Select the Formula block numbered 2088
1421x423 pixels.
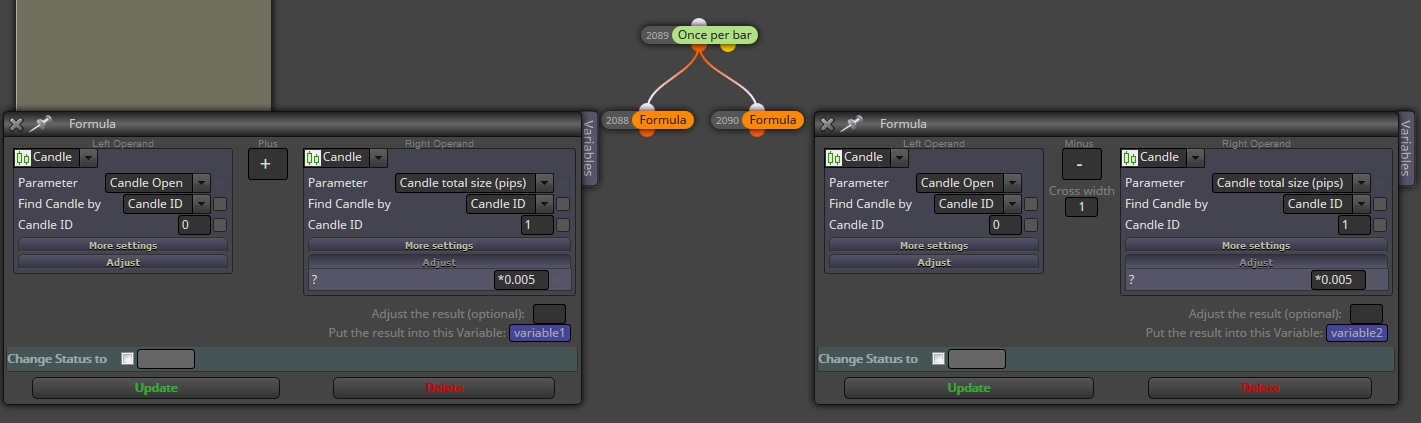[x=662, y=120]
